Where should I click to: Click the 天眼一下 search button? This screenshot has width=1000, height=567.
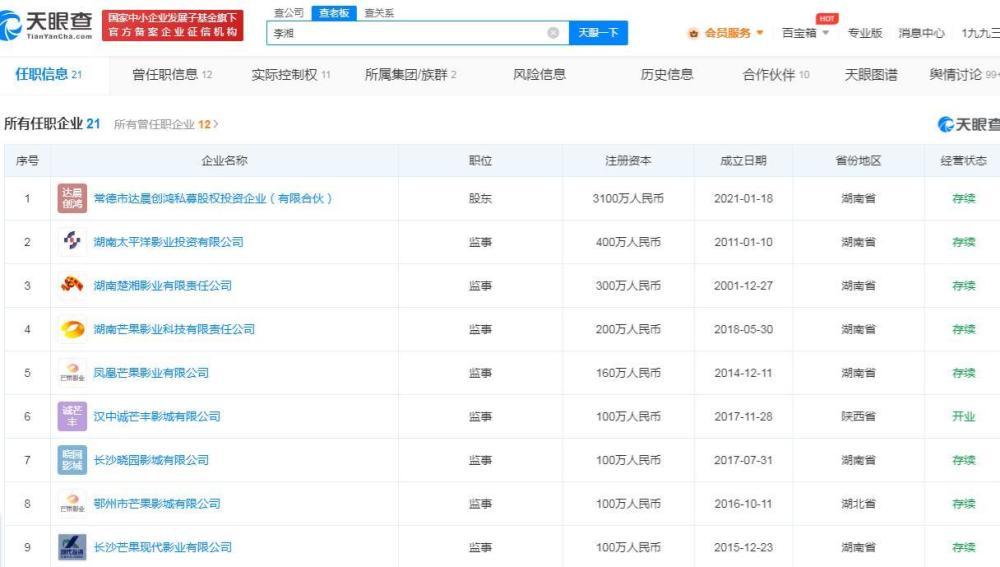click(598, 33)
